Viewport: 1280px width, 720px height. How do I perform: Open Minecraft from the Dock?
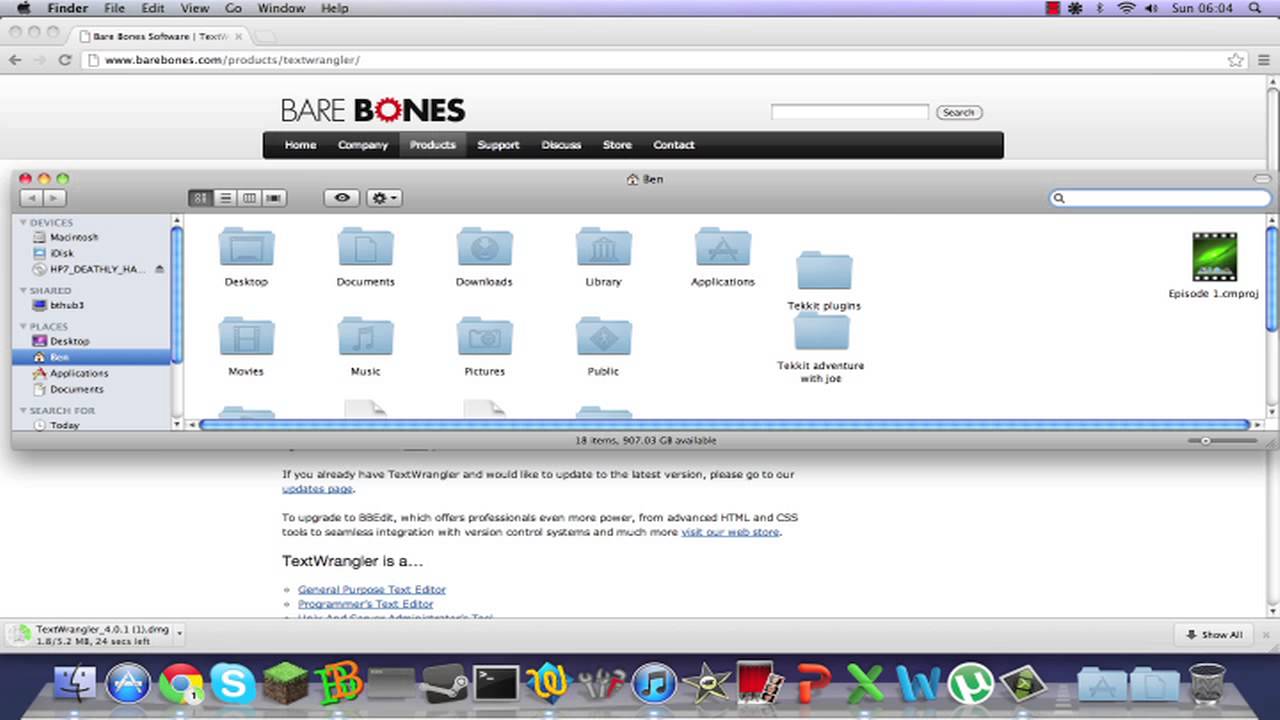coord(286,684)
